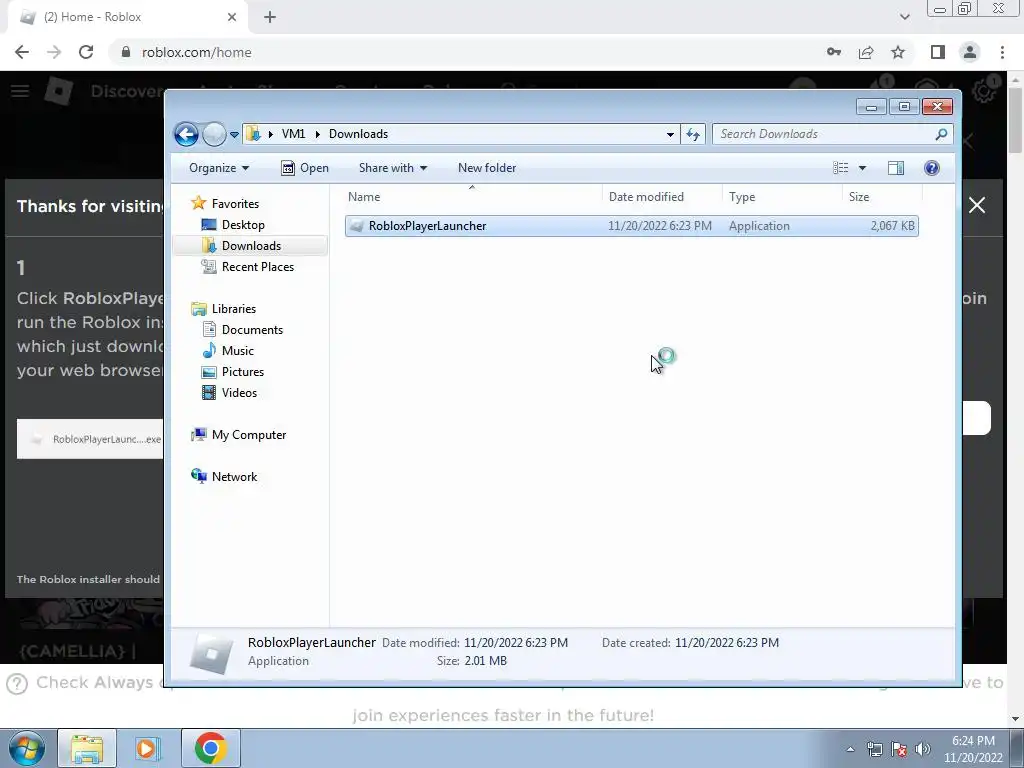This screenshot has height=768, width=1024.
Task: Expand the view options dropdown arrow
Action: pos(862,168)
